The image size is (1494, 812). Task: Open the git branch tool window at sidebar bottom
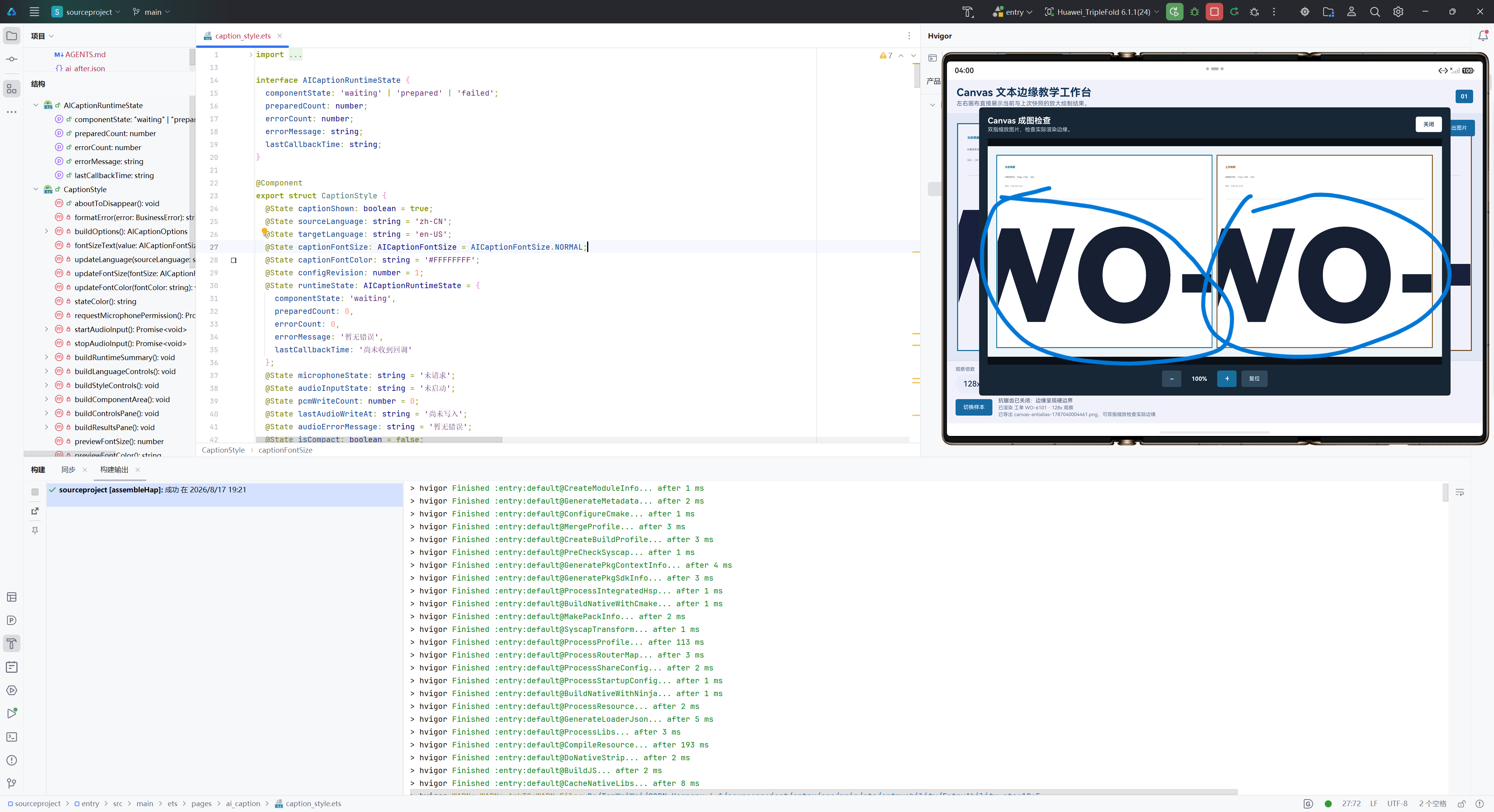point(12,784)
